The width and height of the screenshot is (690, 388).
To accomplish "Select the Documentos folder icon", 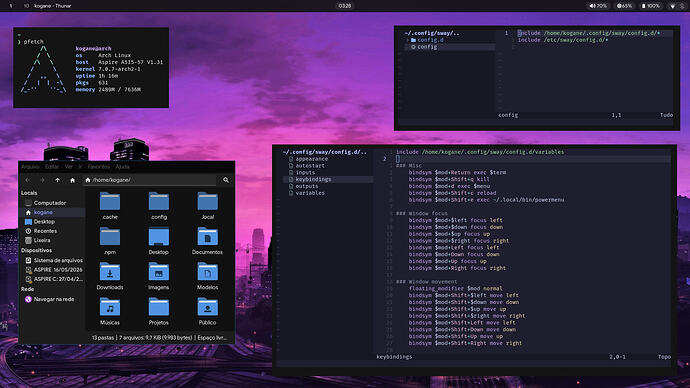I will click(208, 236).
